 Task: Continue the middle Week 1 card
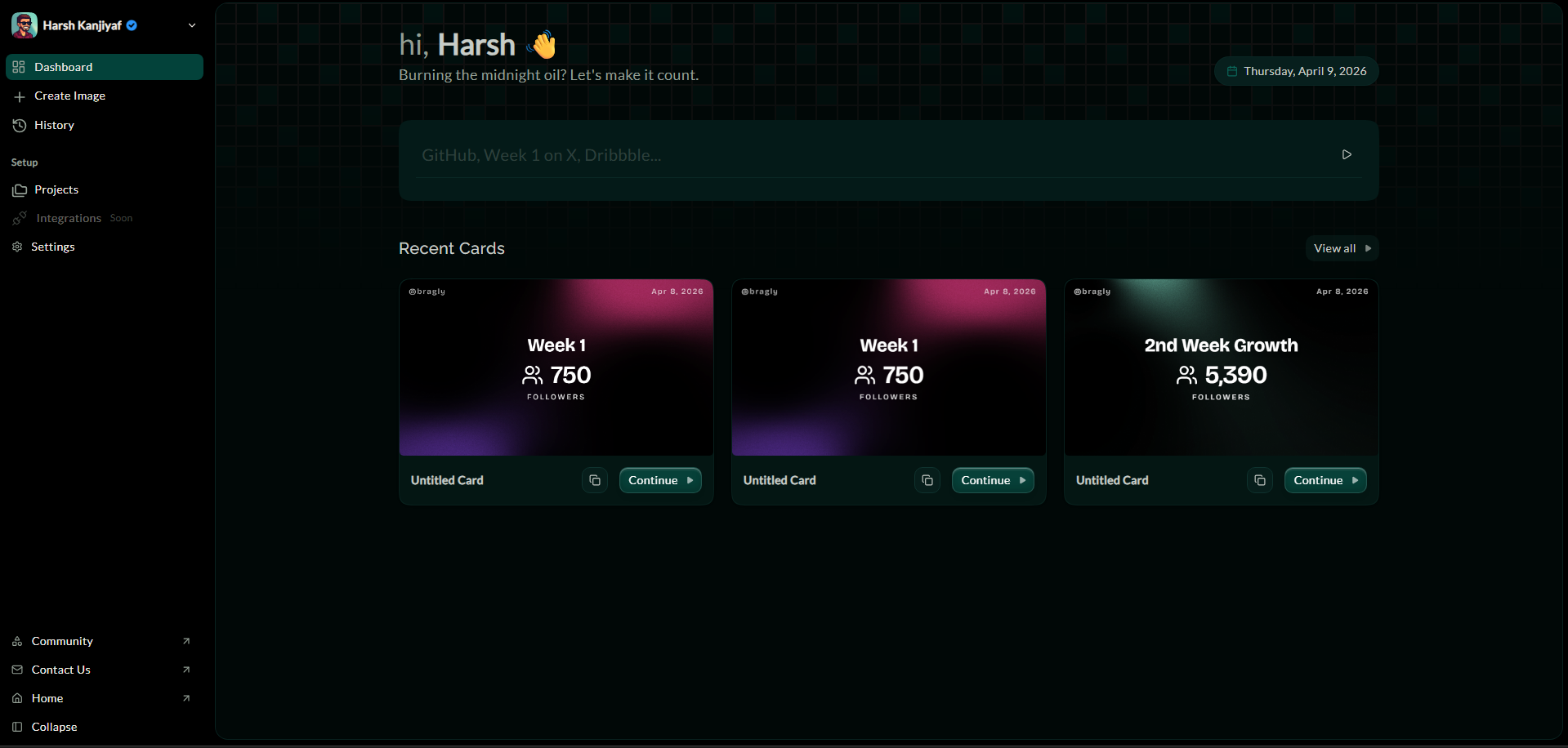(x=992, y=480)
